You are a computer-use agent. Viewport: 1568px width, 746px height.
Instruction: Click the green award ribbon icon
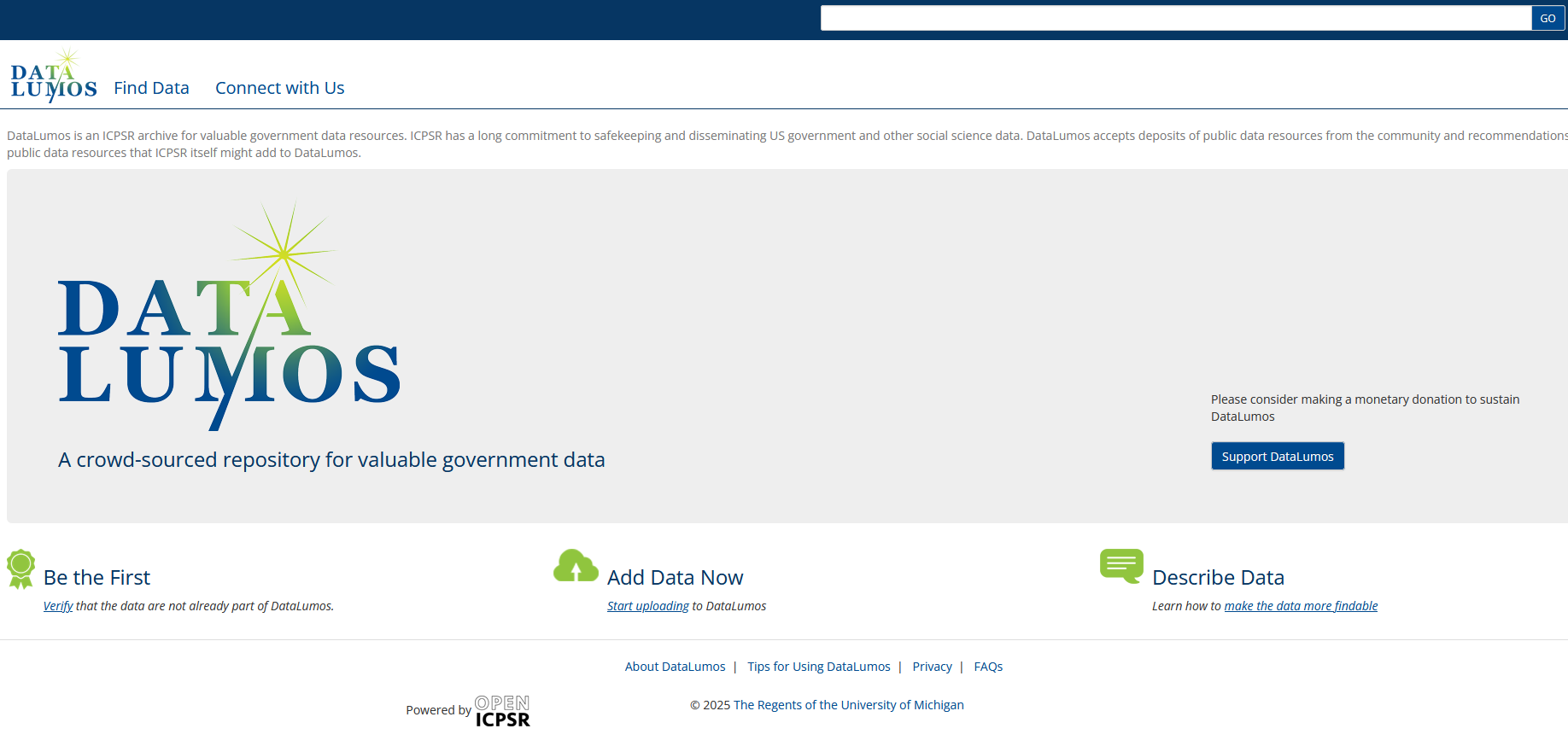20,568
